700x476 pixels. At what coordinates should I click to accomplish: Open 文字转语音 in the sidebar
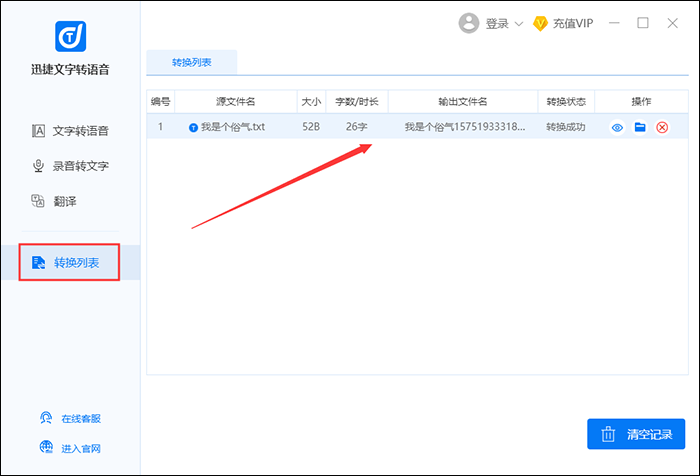(70, 131)
